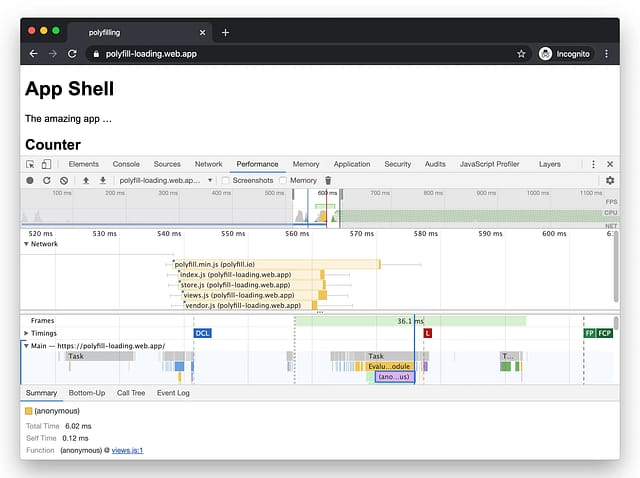Enable the Screenshots checkbox
Viewport: 640px width, 478px height.
(x=226, y=181)
